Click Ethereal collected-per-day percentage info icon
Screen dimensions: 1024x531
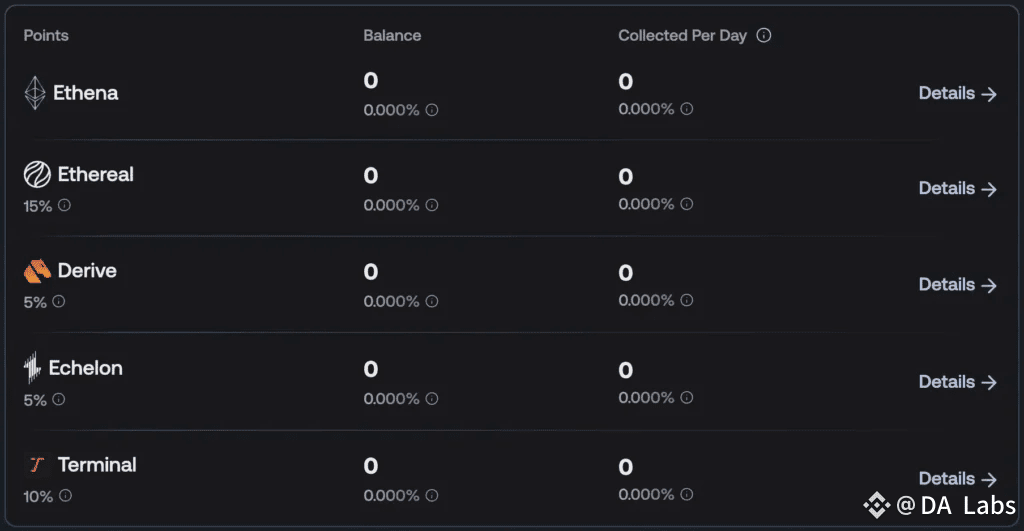pos(686,204)
